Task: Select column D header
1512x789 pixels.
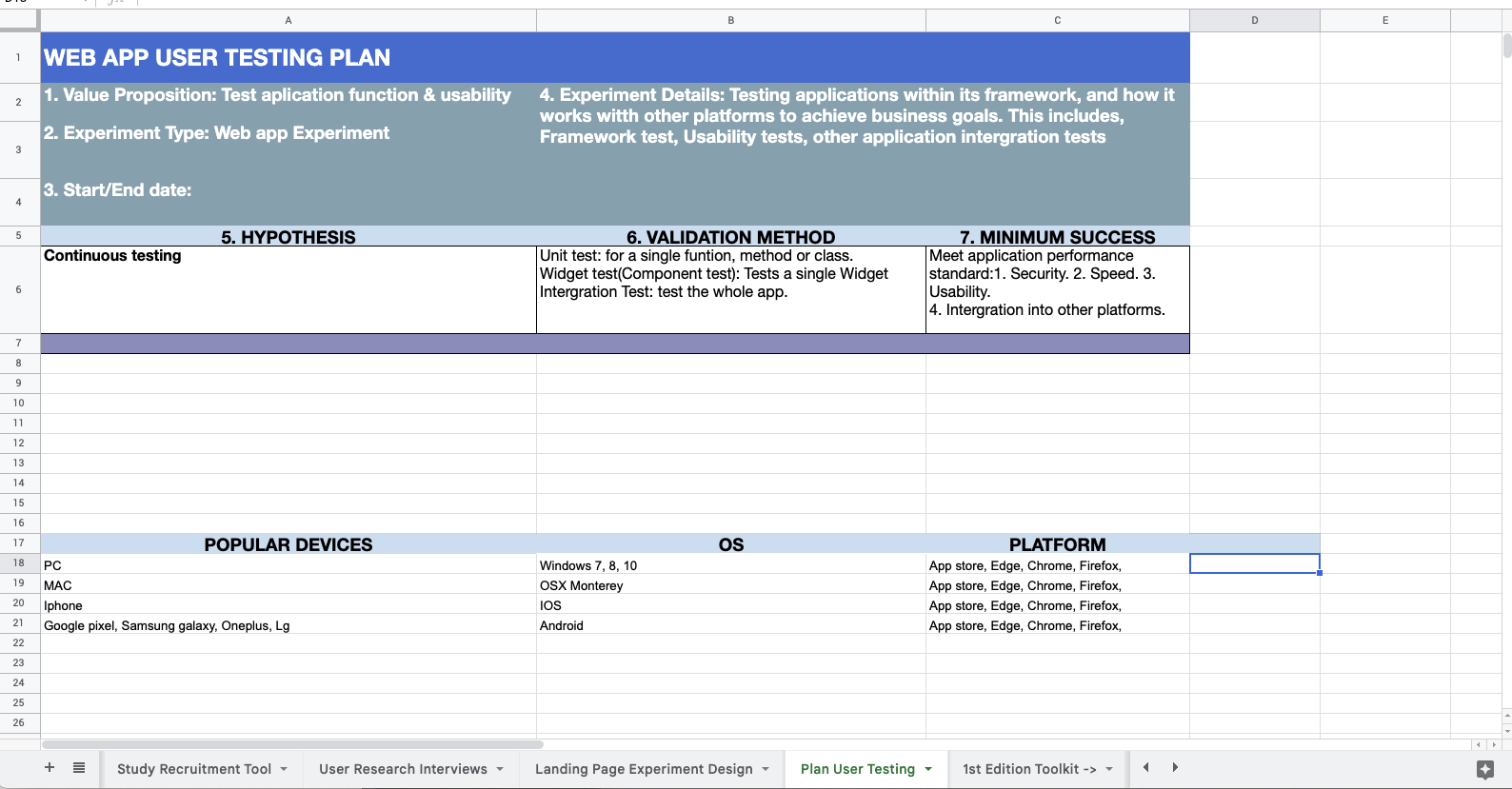Action: pyautogui.click(x=1255, y=20)
